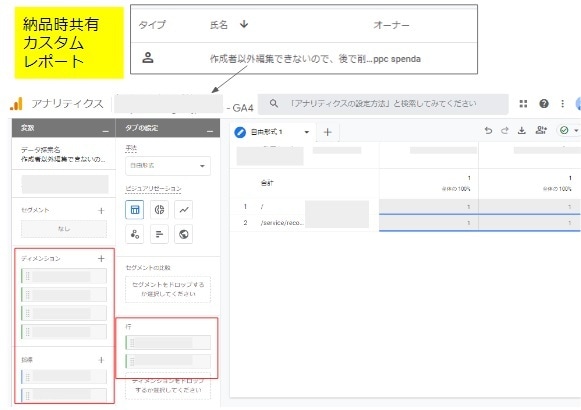
Task: Add a new dimension with plus icon
Action: (x=101, y=259)
